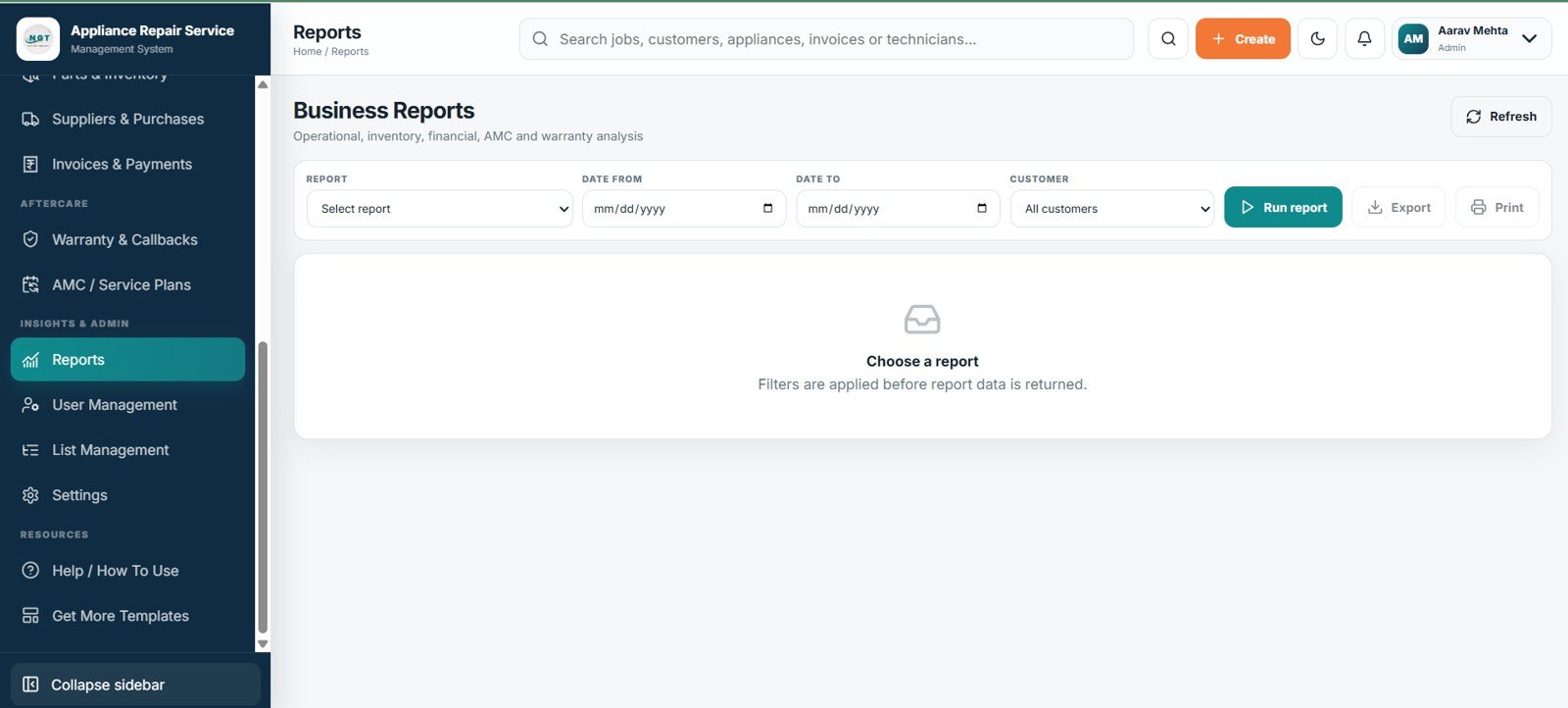This screenshot has height=708, width=1568.
Task: Click the Get More Templates layout icon
Action: coord(30,616)
